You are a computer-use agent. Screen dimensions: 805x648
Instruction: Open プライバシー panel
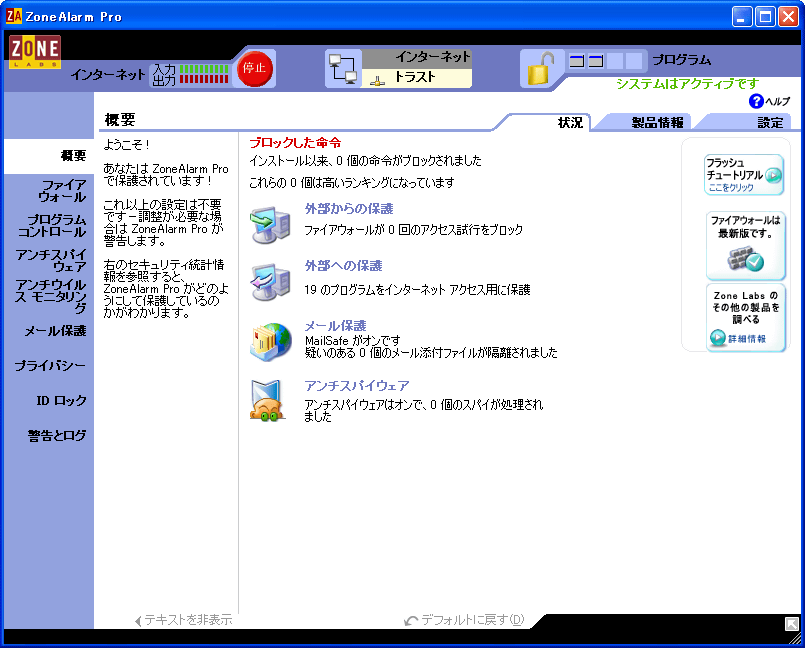pyautogui.click(x=50, y=366)
